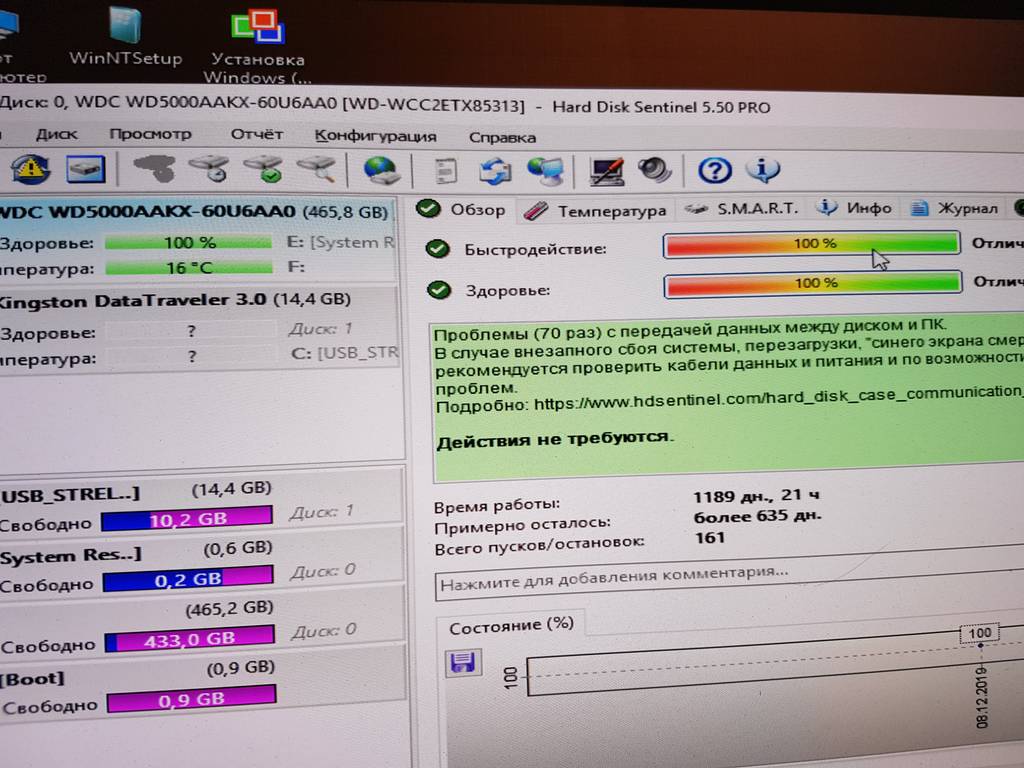
Task: Click the blue hard disk summary toolbar icon
Action: coord(86,169)
